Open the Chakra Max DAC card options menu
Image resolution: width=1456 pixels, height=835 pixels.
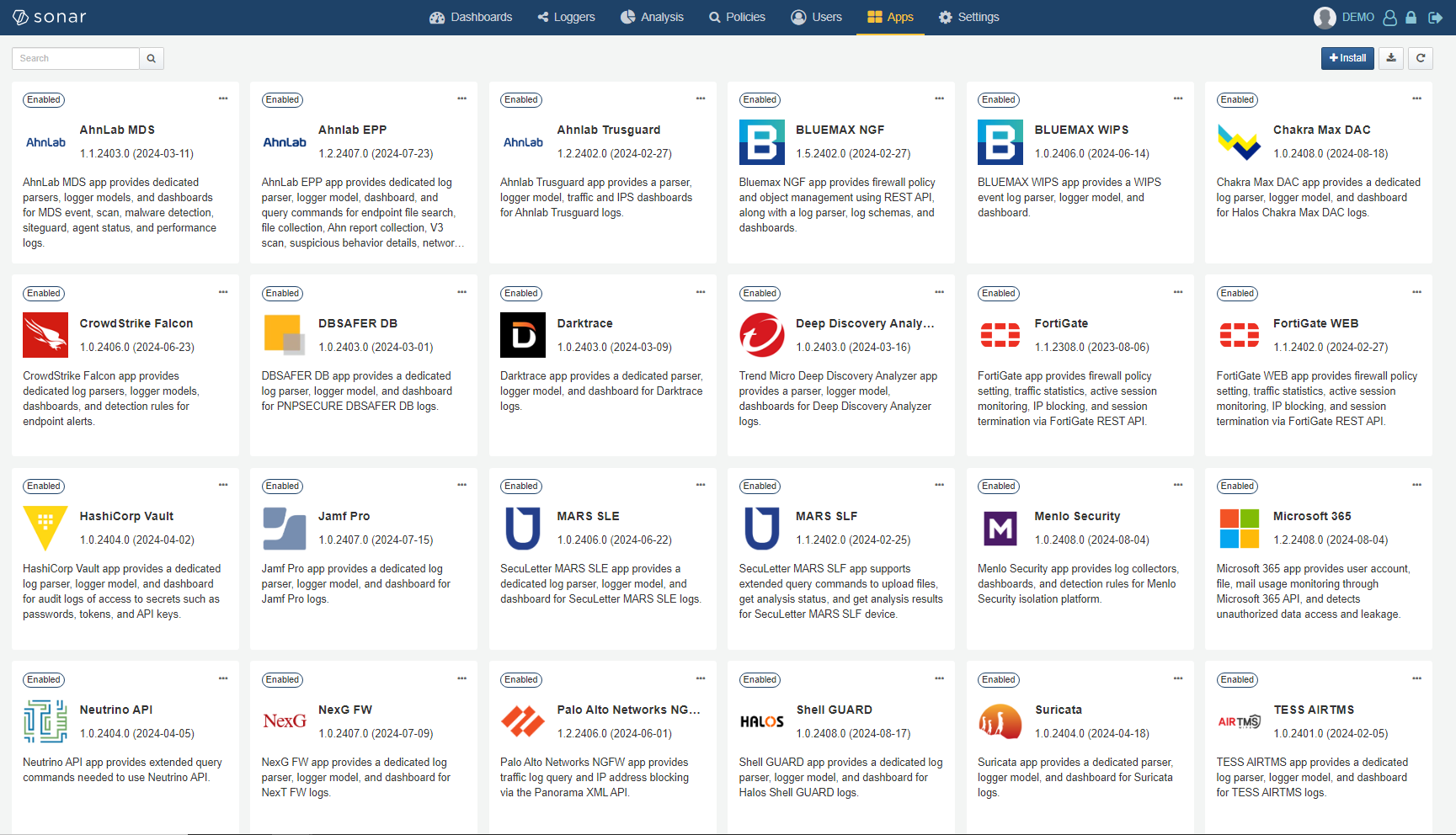pyautogui.click(x=1416, y=98)
